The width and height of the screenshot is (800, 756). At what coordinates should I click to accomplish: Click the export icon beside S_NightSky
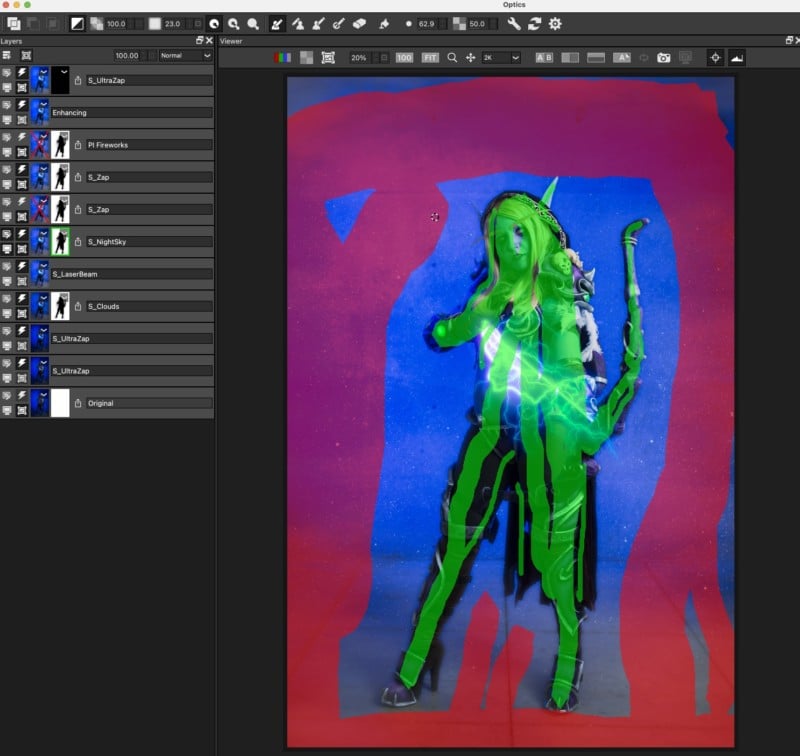point(78,242)
